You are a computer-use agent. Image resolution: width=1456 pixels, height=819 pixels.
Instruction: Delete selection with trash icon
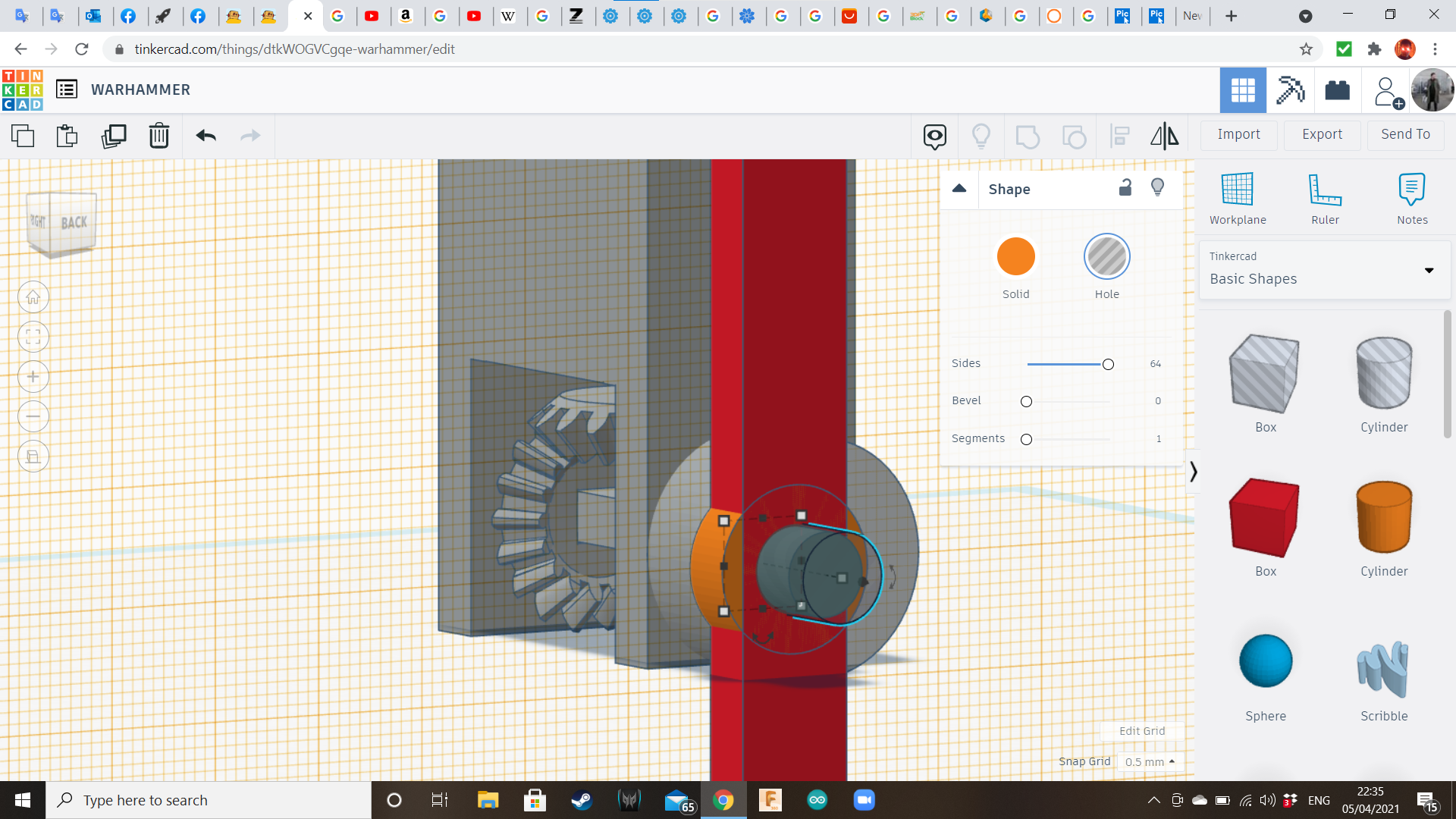pos(159,136)
